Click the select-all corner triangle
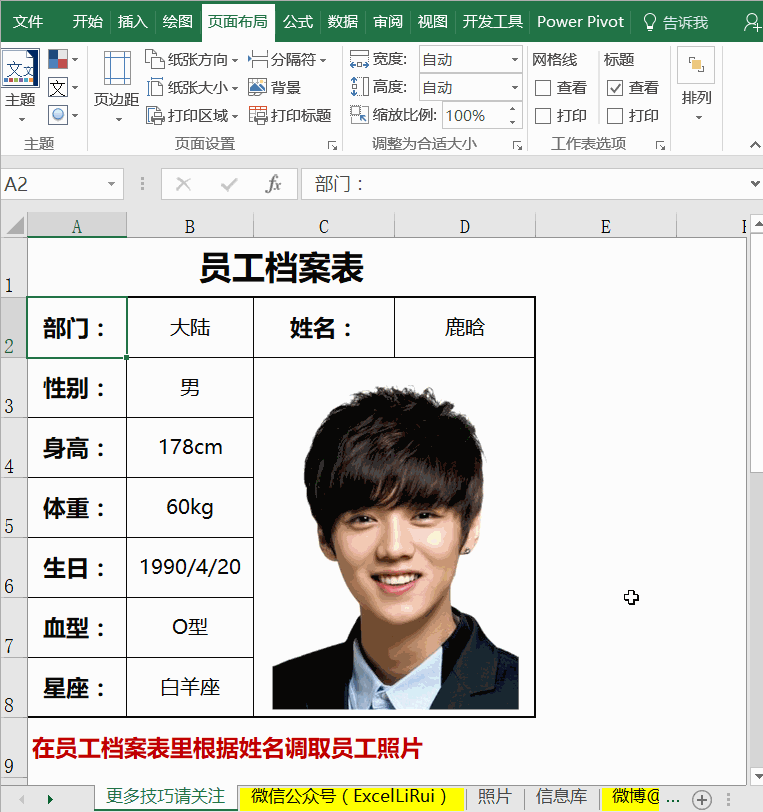This screenshot has width=763, height=812. [x=14, y=226]
